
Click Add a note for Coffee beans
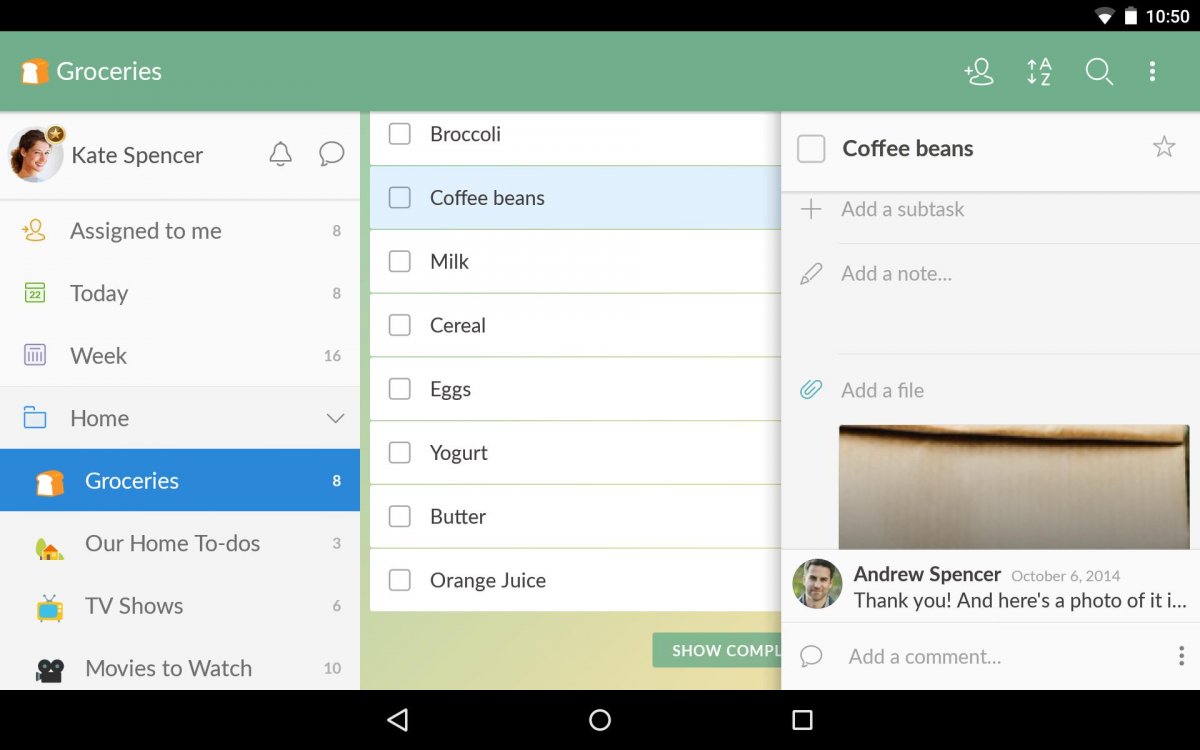(896, 273)
